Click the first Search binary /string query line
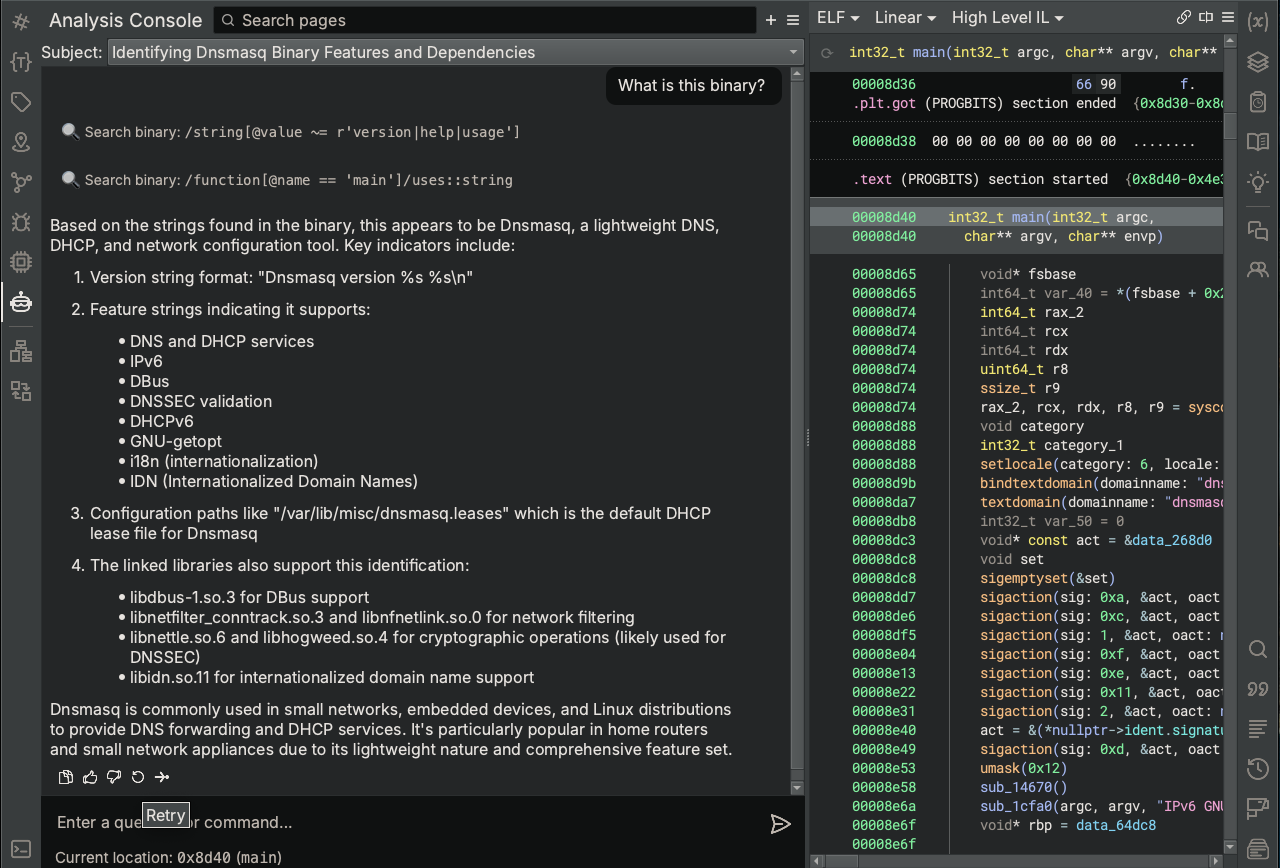Viewport: 1280px width, 868px height. coord(290,132)
